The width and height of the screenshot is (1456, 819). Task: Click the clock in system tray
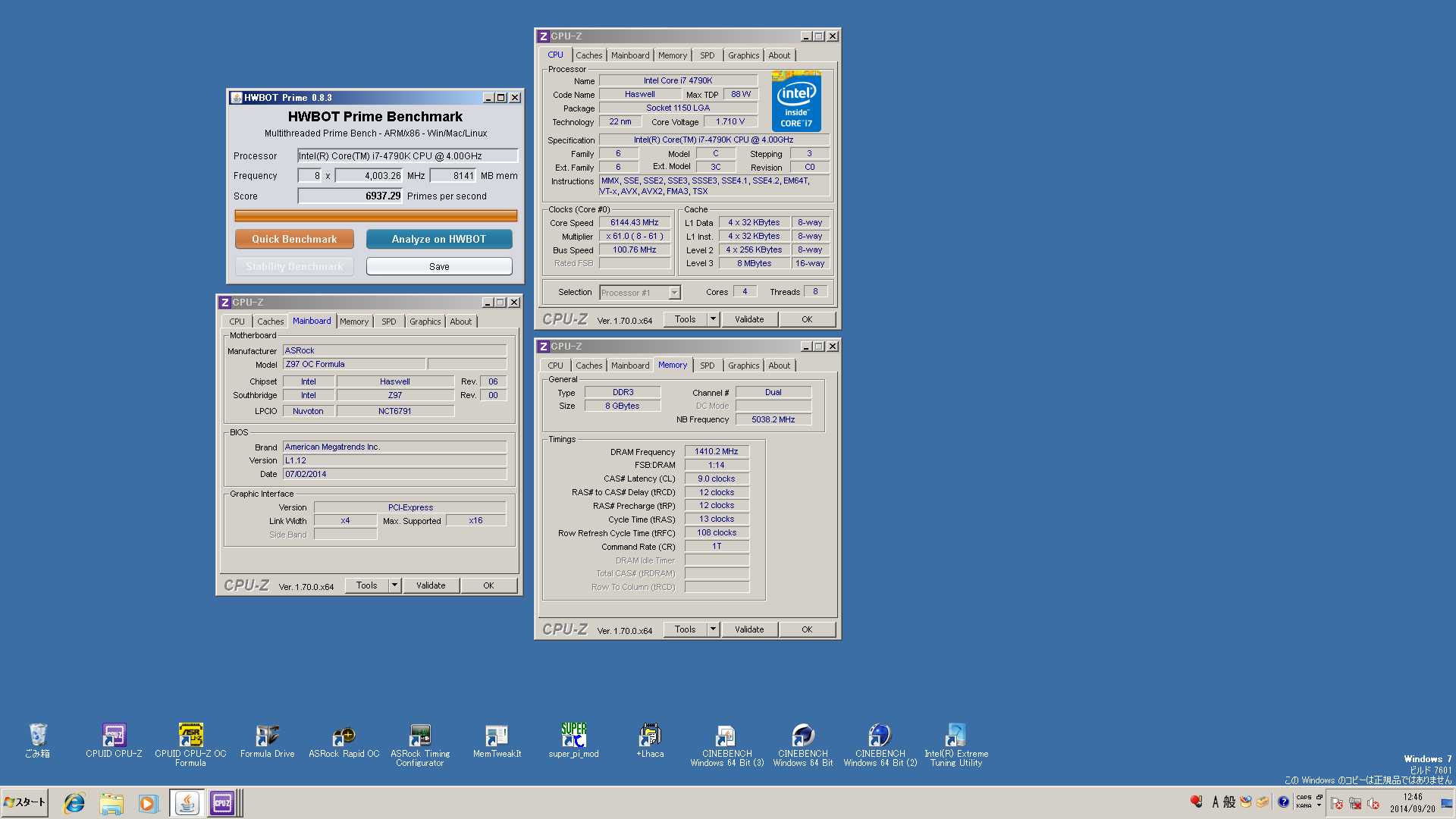coord(1413,803)
